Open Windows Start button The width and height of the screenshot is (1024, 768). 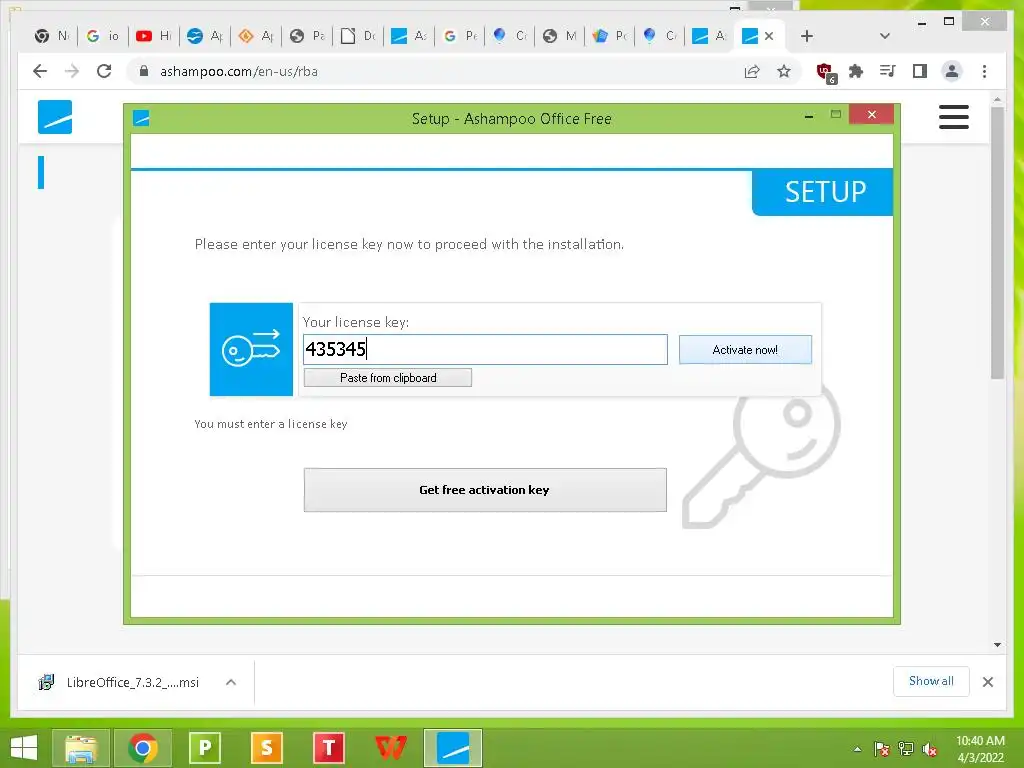pyautogui.click(x=24, y=748)
